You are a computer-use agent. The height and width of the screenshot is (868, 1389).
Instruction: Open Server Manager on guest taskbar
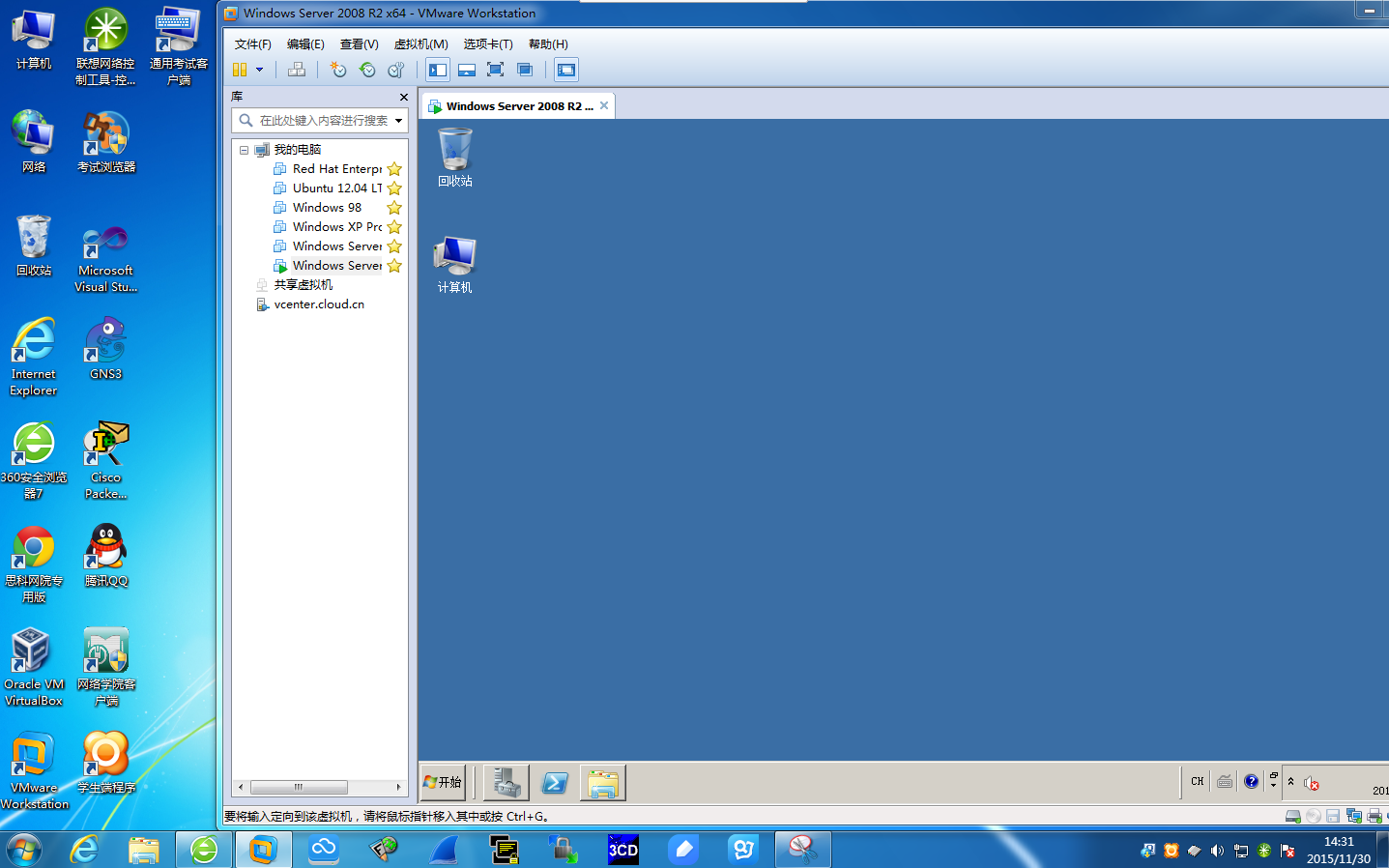click(506, 782)
